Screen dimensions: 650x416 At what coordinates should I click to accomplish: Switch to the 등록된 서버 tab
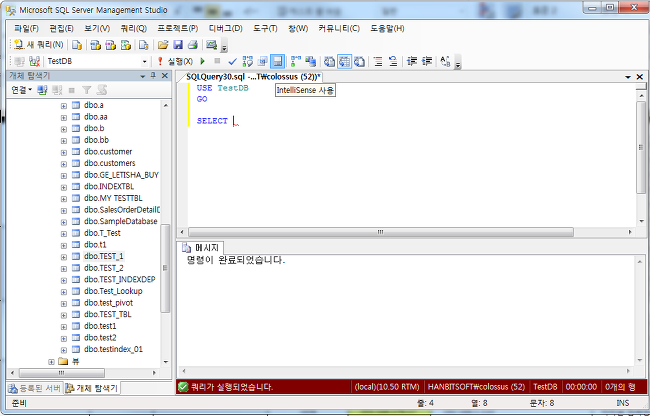coord(35,388)
